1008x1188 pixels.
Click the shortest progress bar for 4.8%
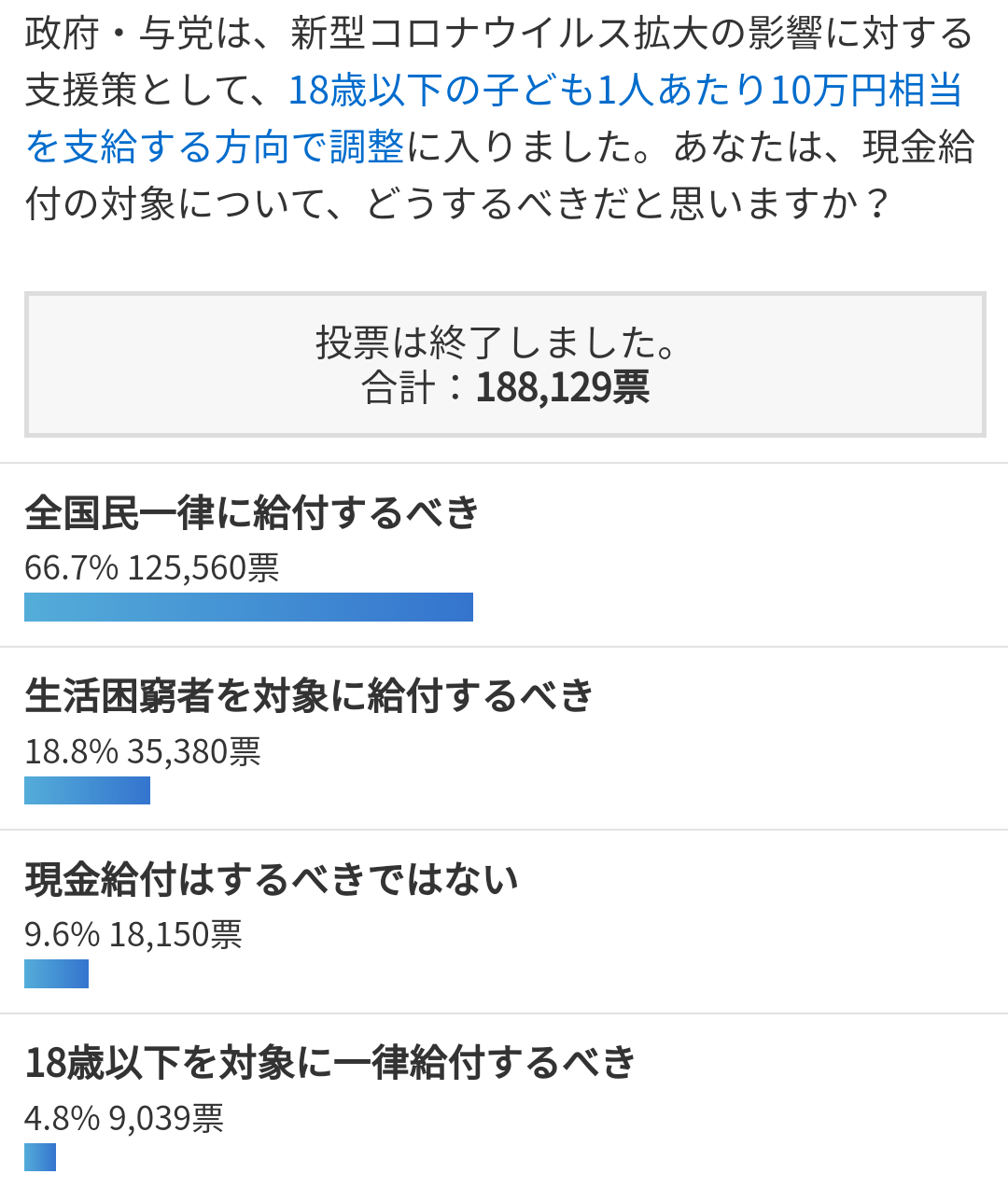(40, 1157)
